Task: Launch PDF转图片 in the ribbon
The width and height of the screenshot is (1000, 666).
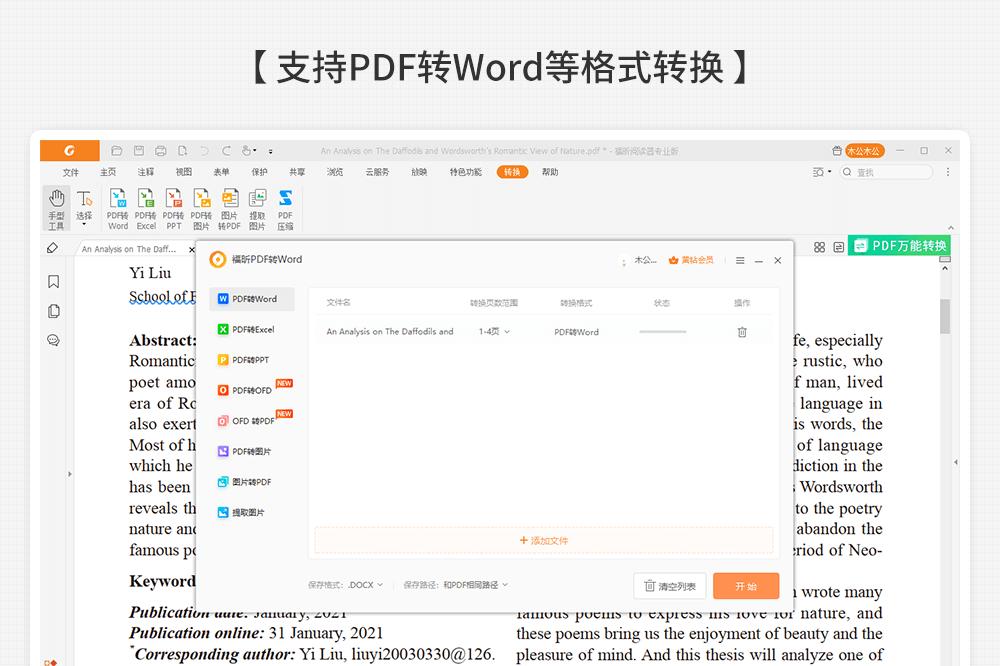Action: coord(202,209)
